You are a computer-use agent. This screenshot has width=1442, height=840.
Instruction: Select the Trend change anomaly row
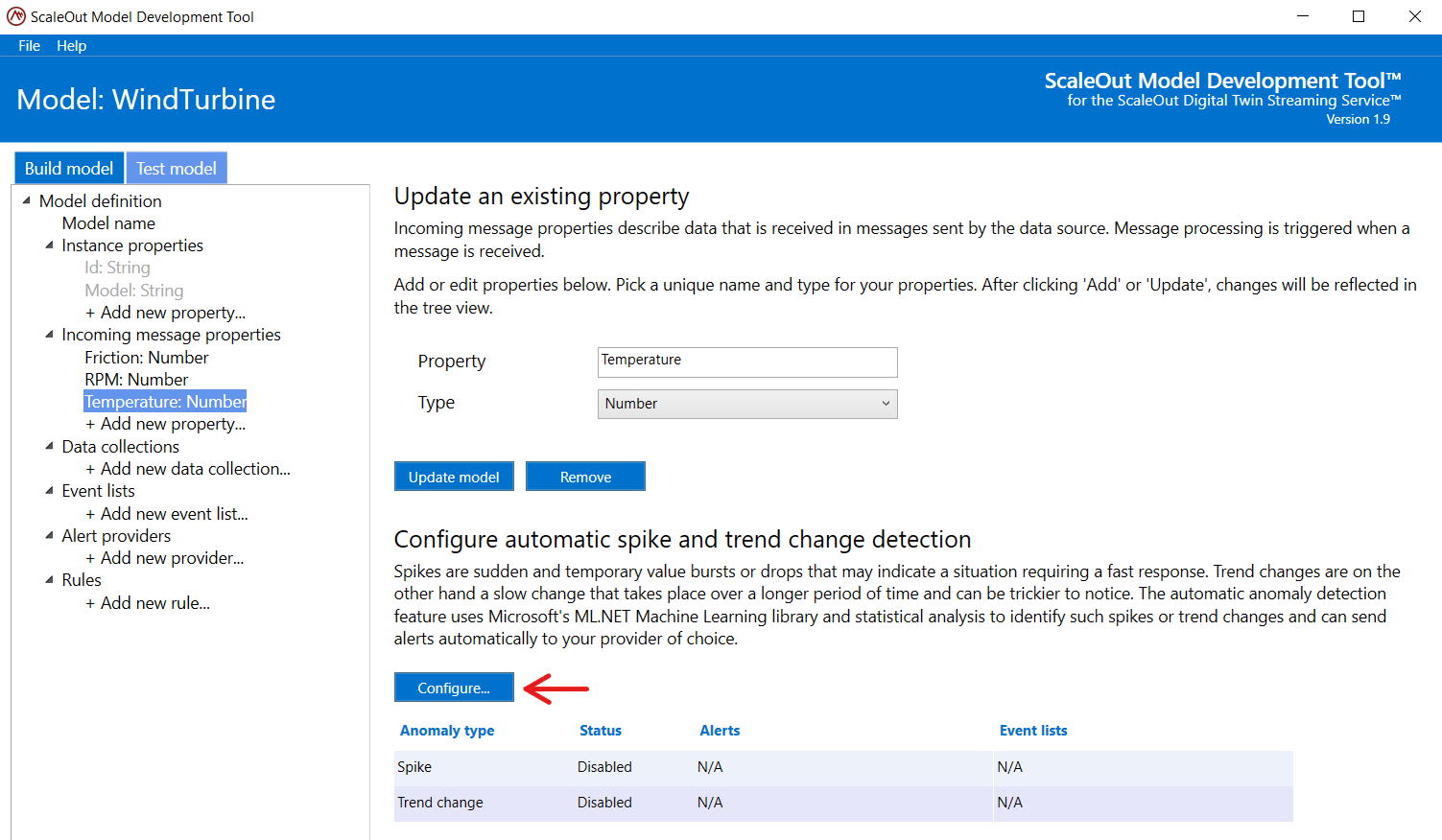[843, 803]
